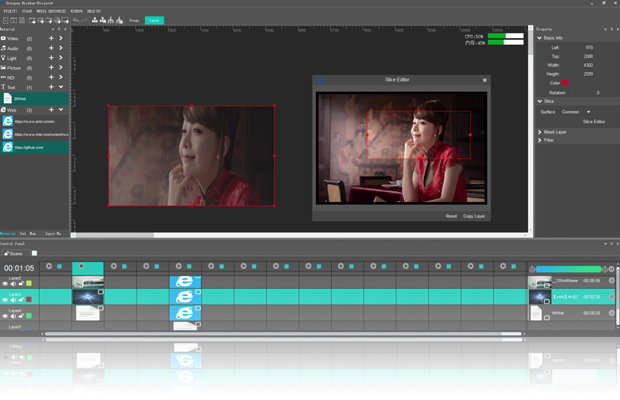Toggle visibility eye of Layer3
Image resolution: width=620 pixels, height=400 pixels.
coord(5,300)
